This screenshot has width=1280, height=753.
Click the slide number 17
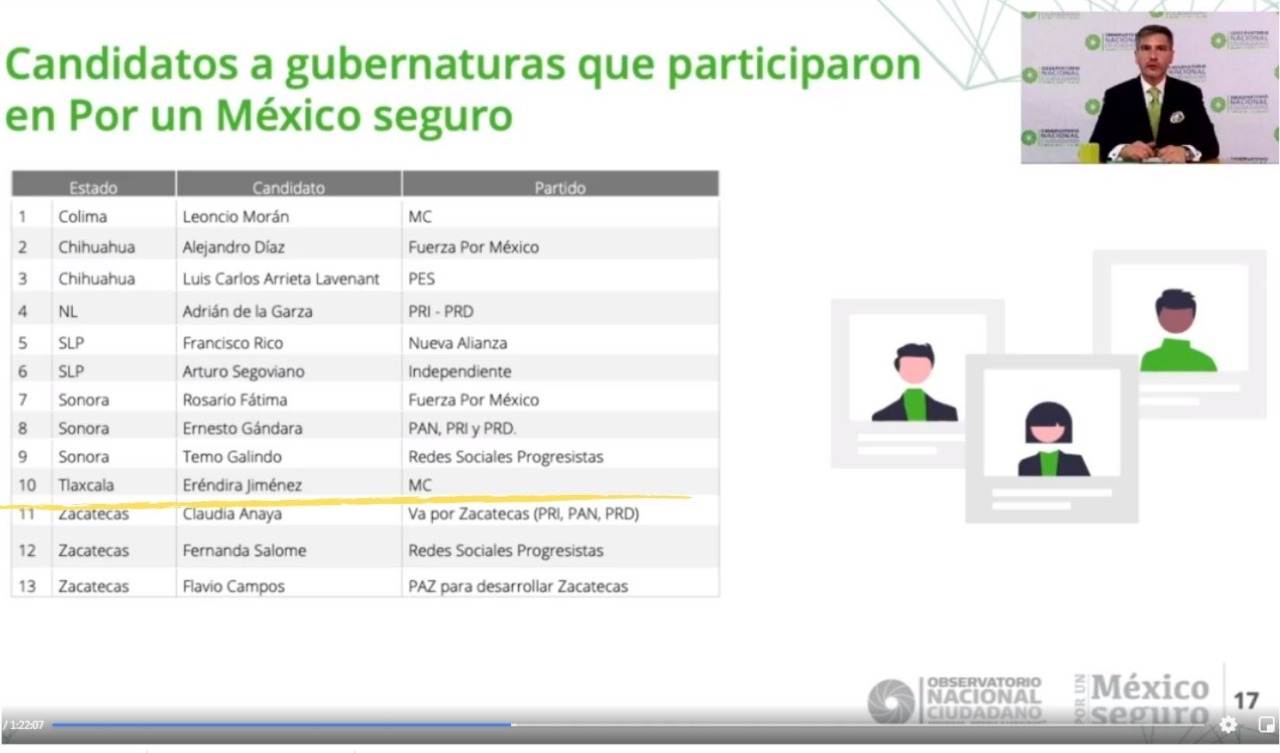pyautogui.click(x=1246, y=700)
